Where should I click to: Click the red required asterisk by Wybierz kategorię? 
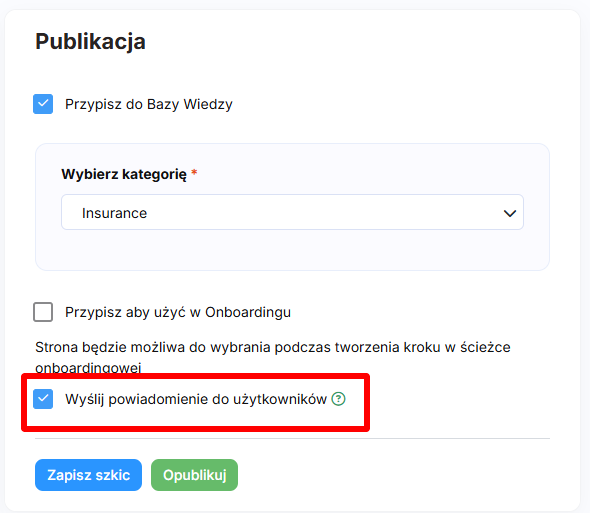pyautogui.click(x=194, y=172)
